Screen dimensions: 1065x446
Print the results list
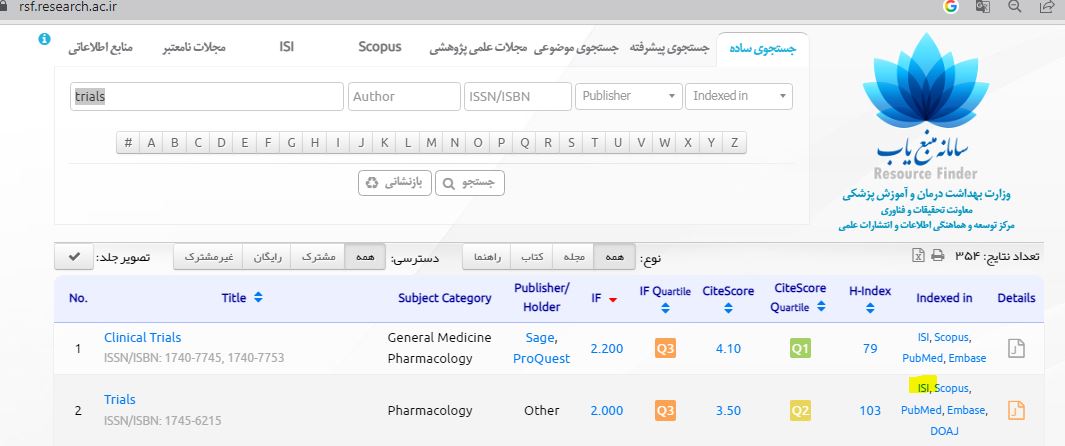pyautogui.click(x=937, y=256)
